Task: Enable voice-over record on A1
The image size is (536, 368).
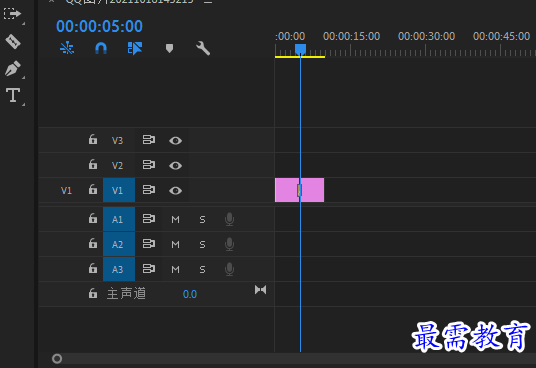Action: [229, 219]
